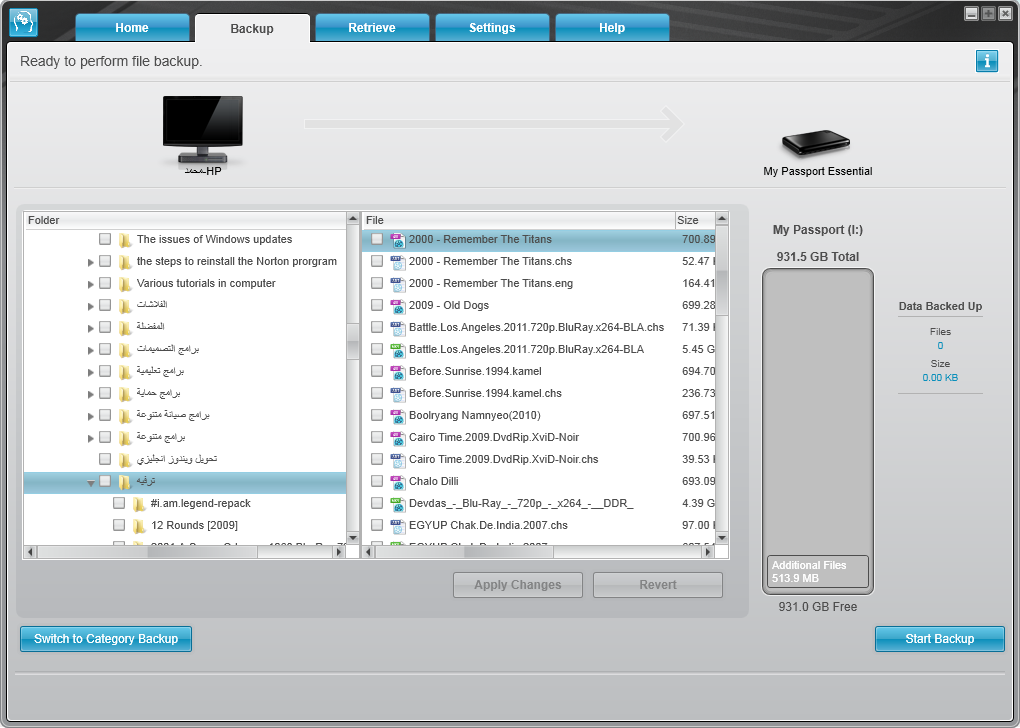Screen dimensions: 1020x728
Task: Select file Before.Sunrise.1994.kamel.chs row
Action: click(538, 394)
